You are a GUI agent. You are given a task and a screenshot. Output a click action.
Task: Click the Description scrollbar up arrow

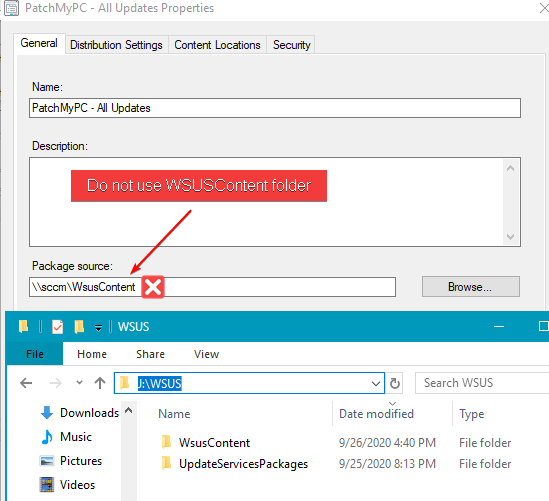click(x=510, y=168)
